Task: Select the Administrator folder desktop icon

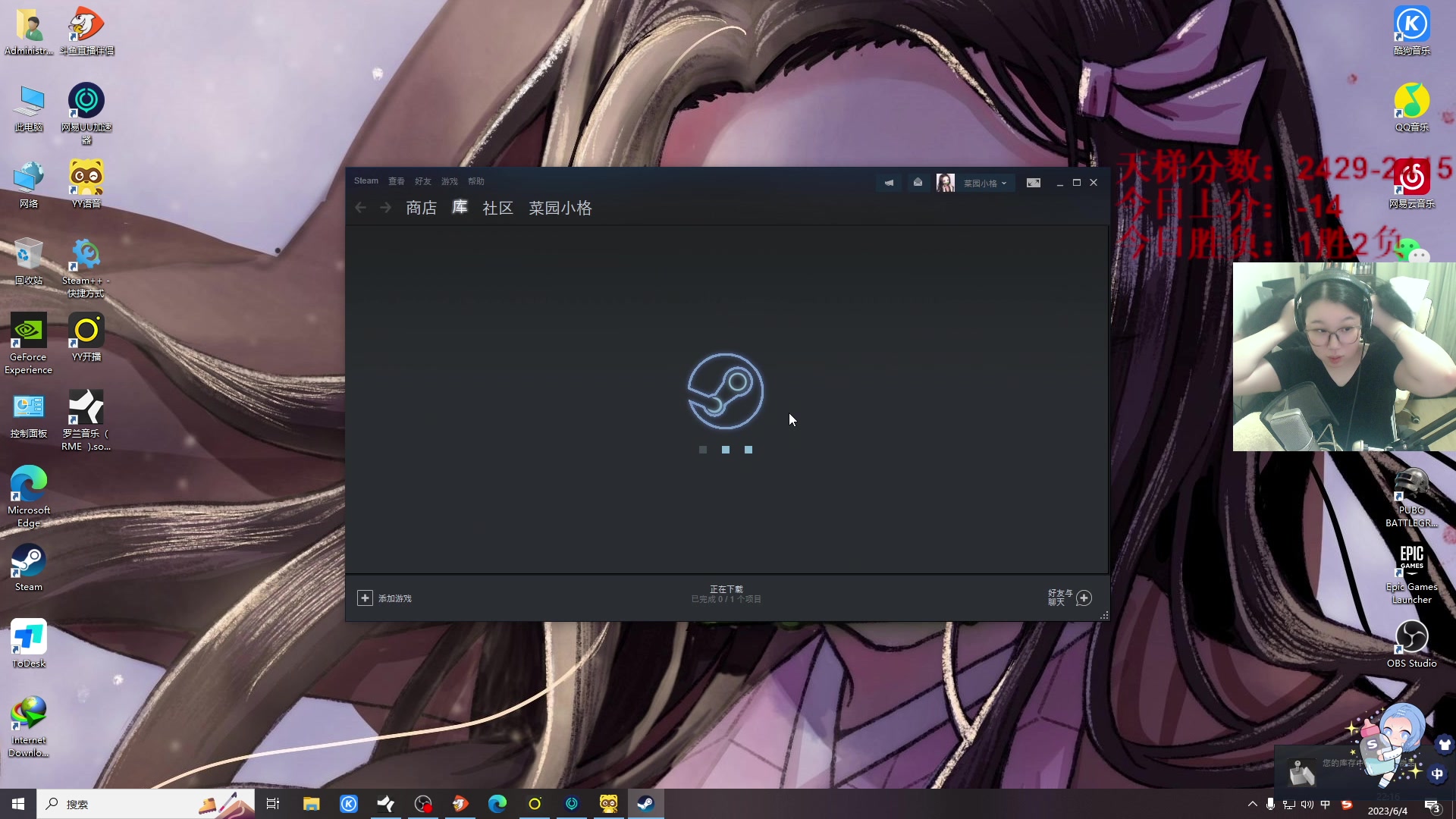Action: [29, 31]
